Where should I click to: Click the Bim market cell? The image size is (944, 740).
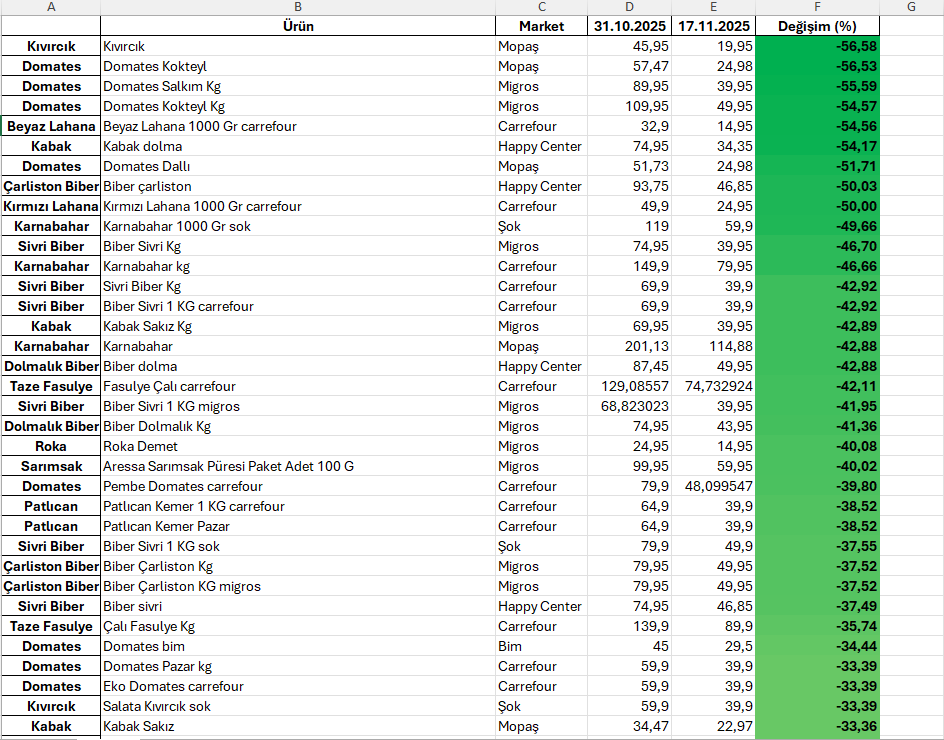point(541,646)
